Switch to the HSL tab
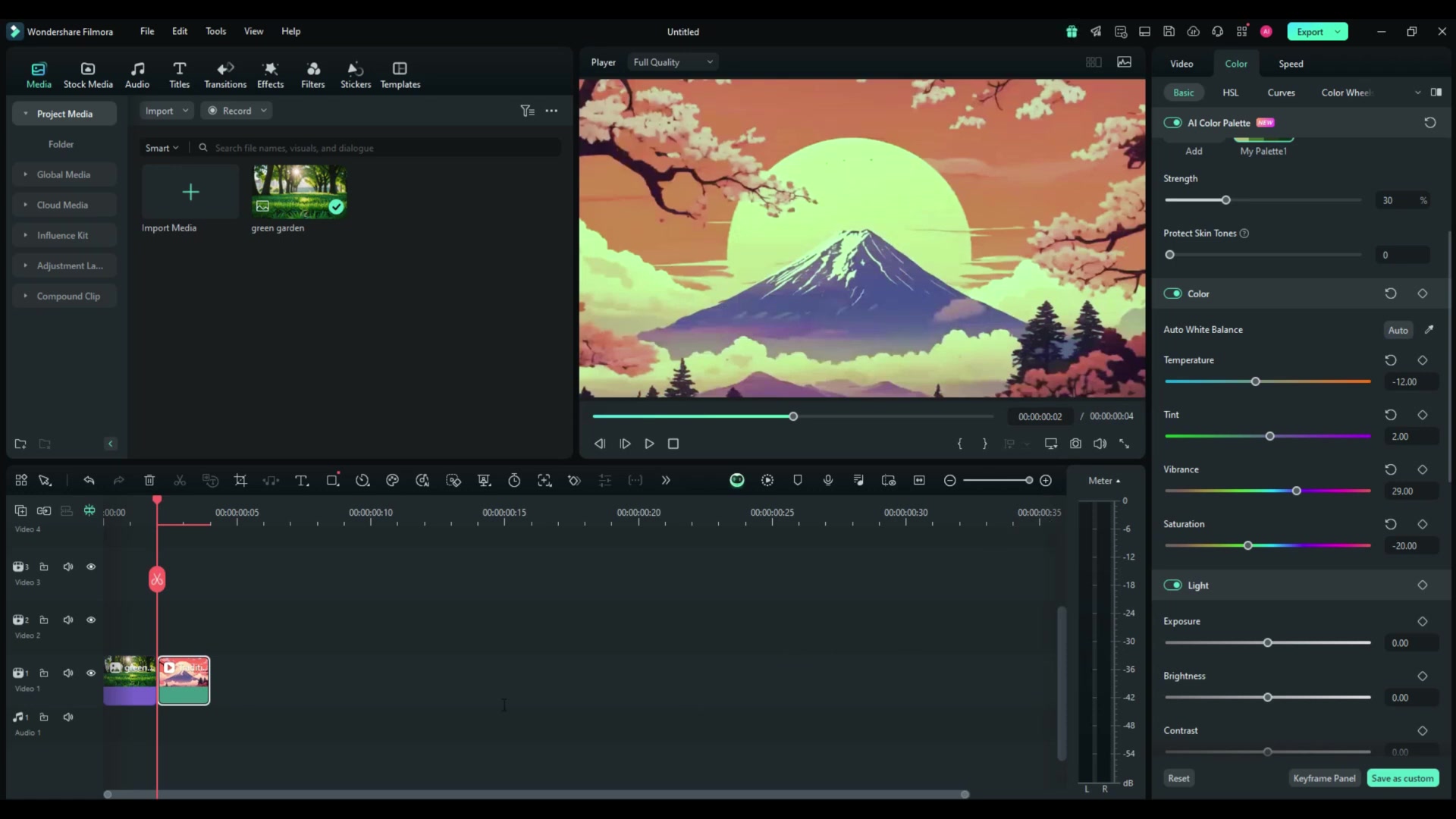 pos(1230,93)
